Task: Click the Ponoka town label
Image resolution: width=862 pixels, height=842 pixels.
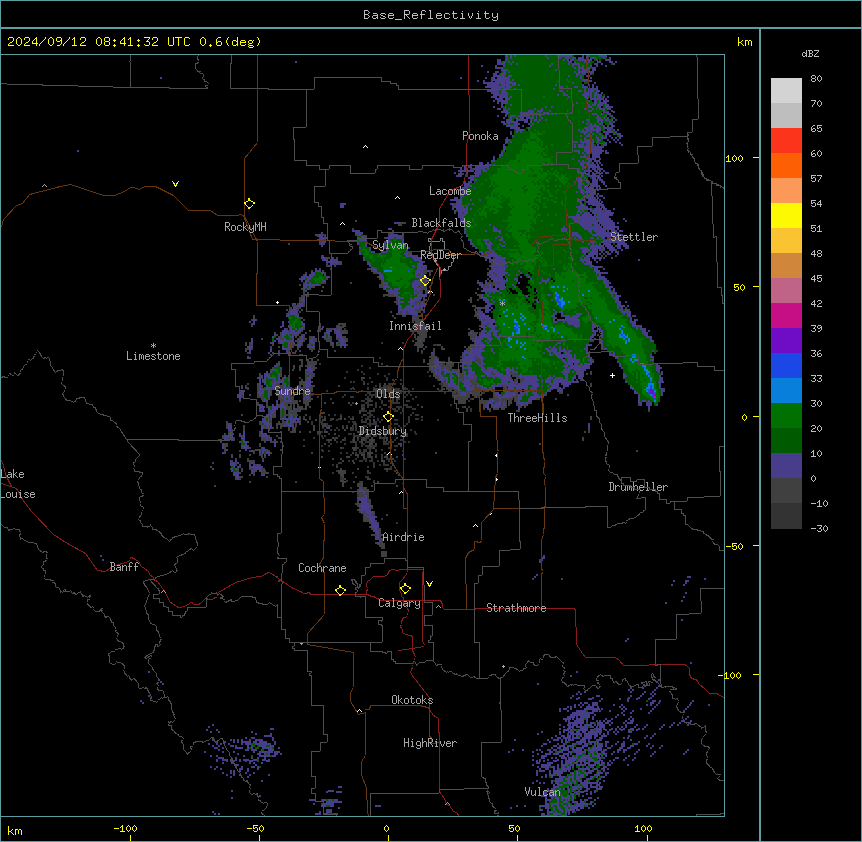Action: pyautogui.click(x=480, y=136)
